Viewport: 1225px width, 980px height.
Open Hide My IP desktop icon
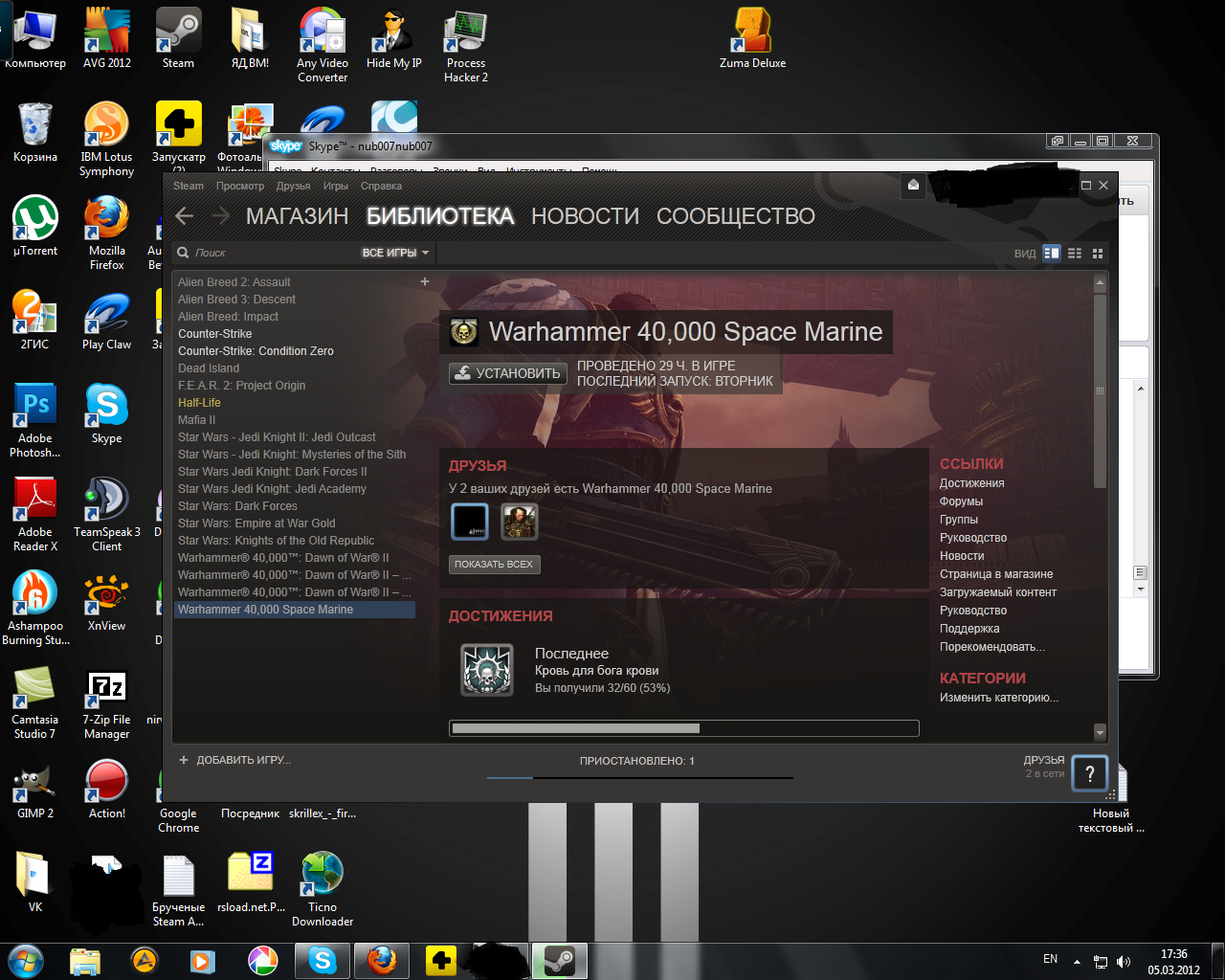tap(394, 38)
